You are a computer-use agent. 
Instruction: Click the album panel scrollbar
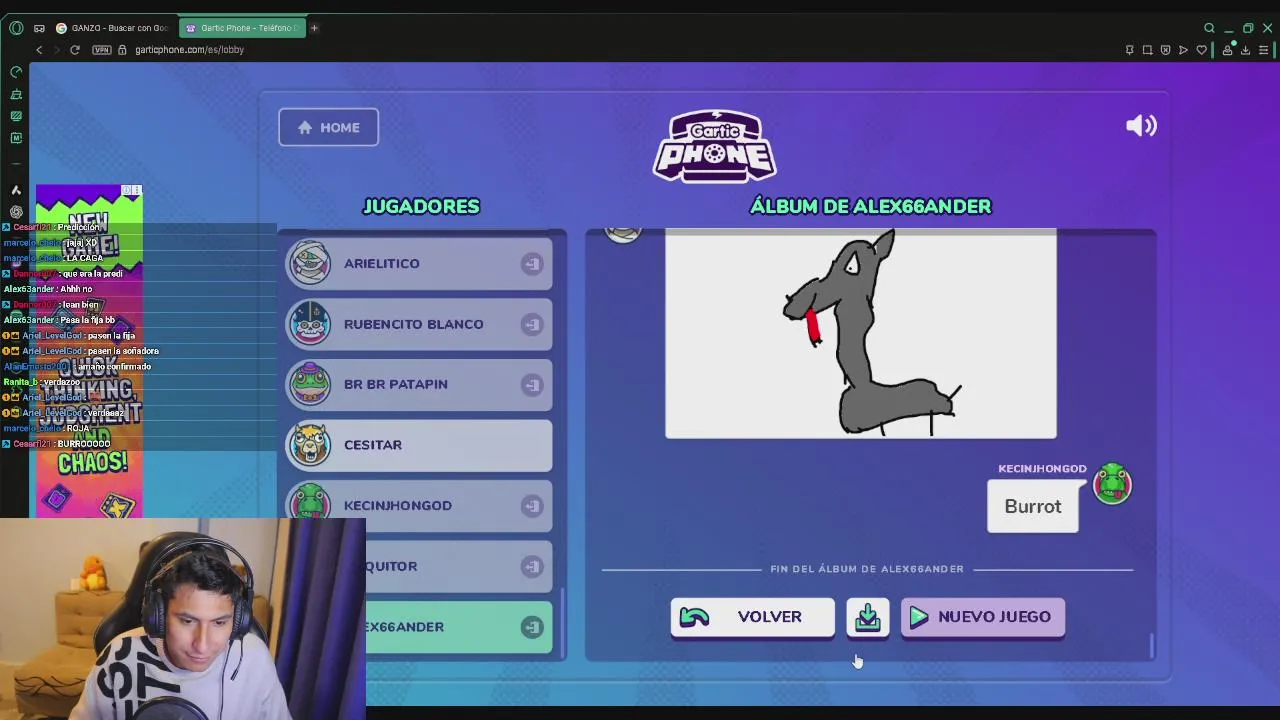[x=1152, y=646]
